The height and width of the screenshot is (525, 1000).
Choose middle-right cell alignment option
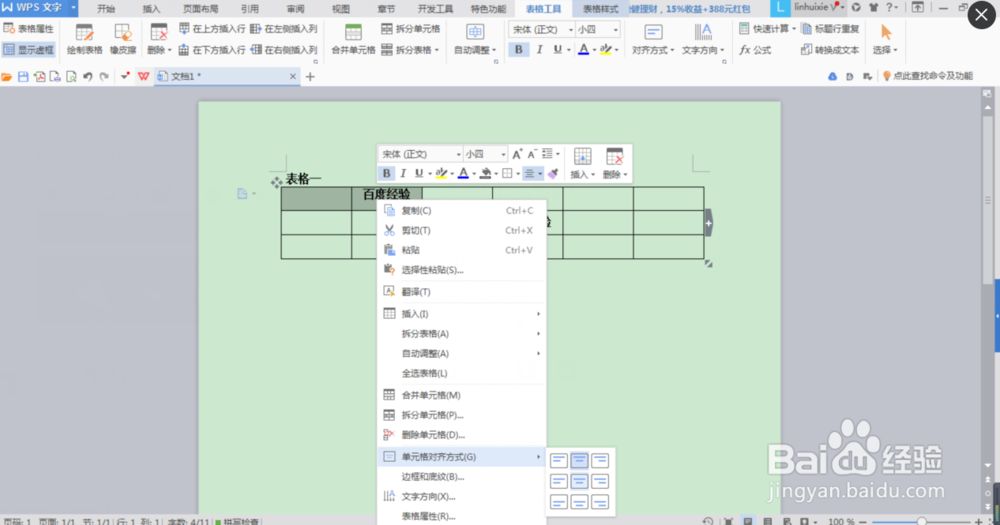pyautogui.click(x=599, y=481)
